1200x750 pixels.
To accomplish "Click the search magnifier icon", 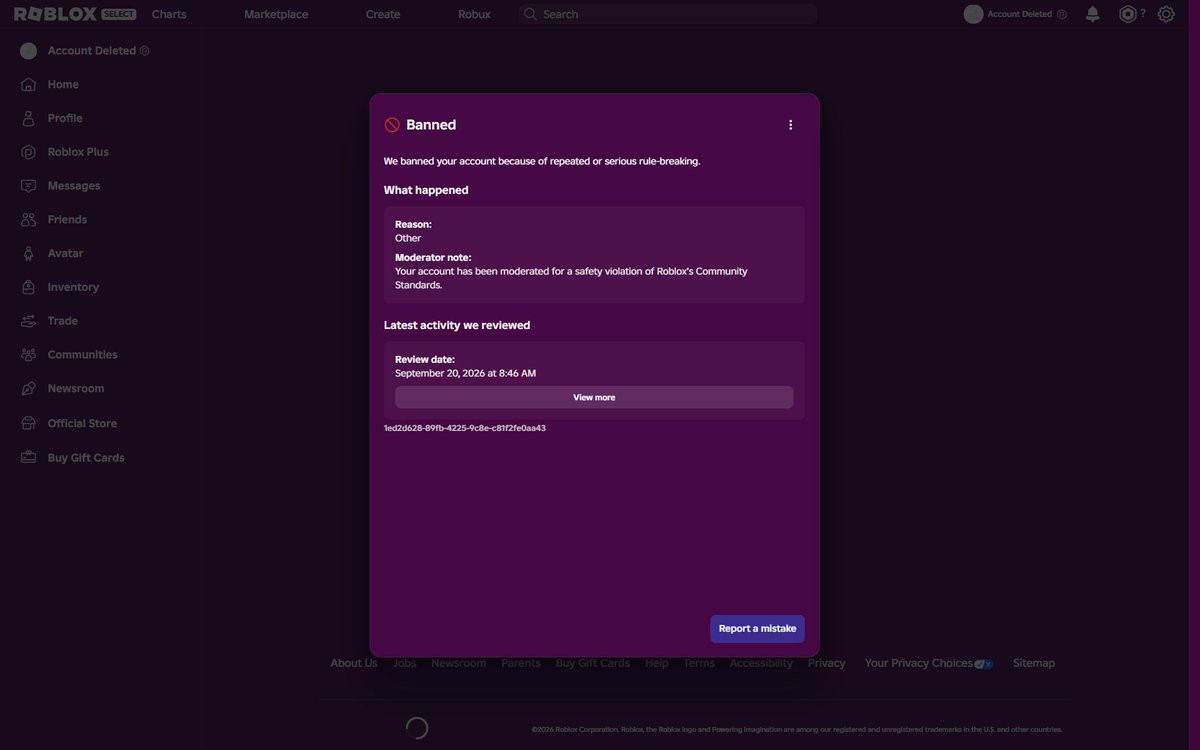I will pos(530,14).
